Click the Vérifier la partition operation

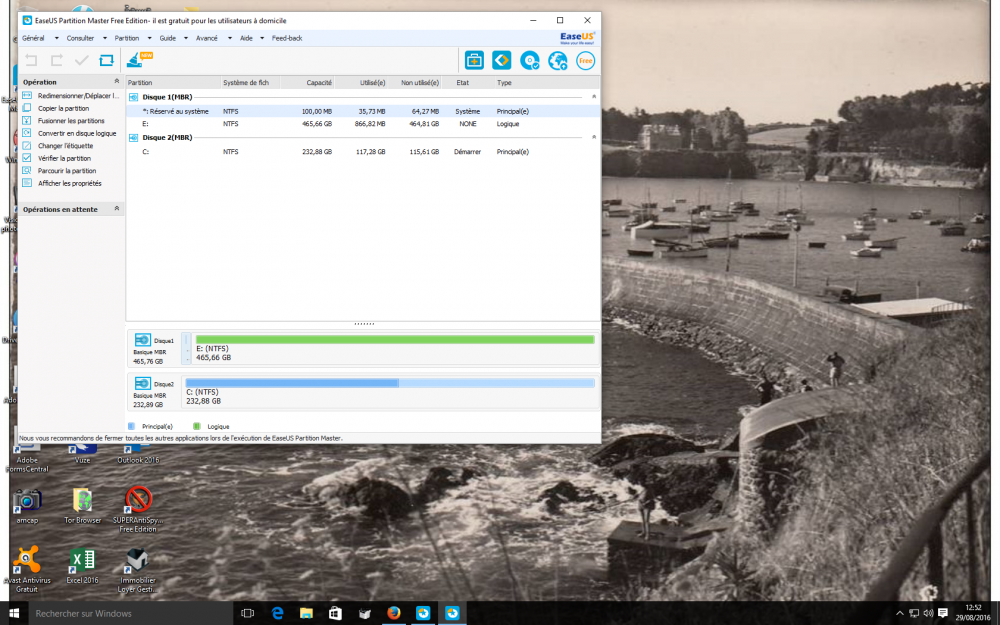(64, 158)
